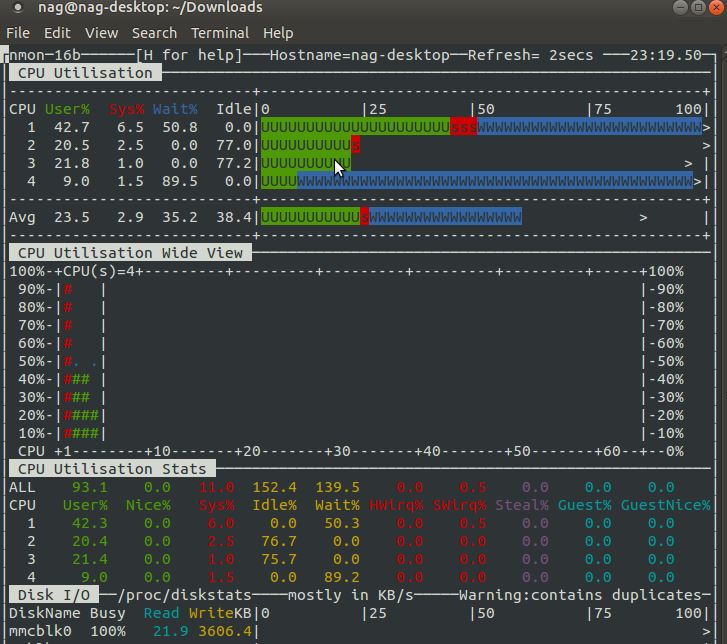The image size is (727, 644).
Task: Click the blue 'Wait%' column header in CPU Utilisation
Action: pos(175,109)
